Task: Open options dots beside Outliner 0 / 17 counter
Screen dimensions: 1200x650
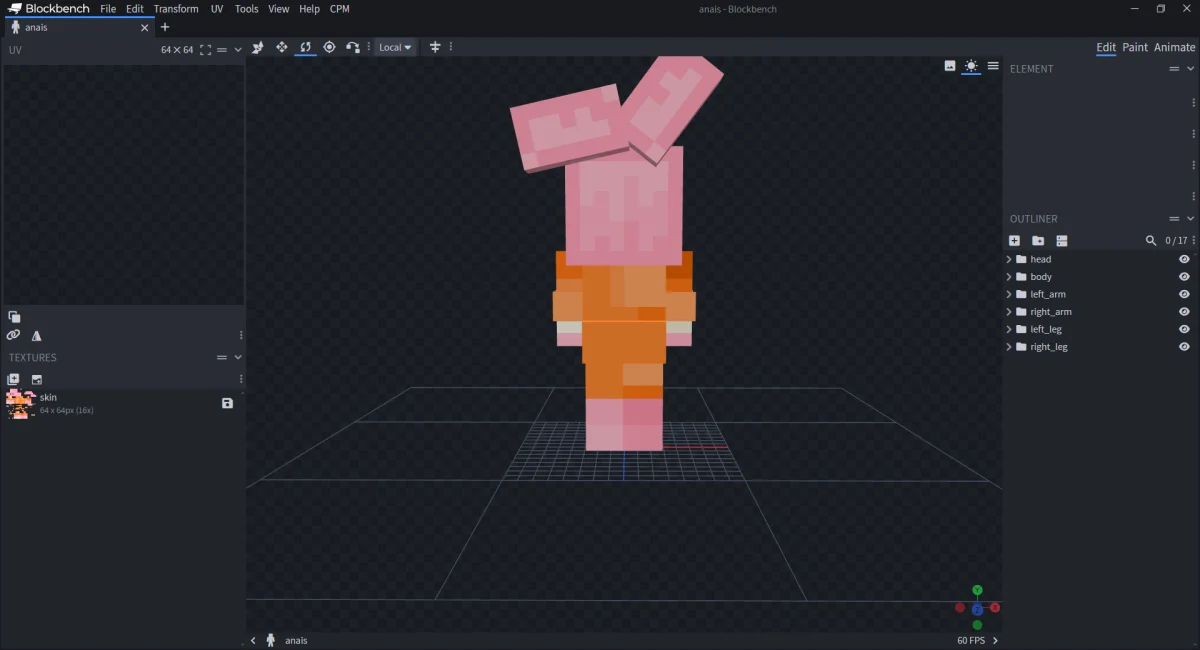Action: coord(1193,241)
